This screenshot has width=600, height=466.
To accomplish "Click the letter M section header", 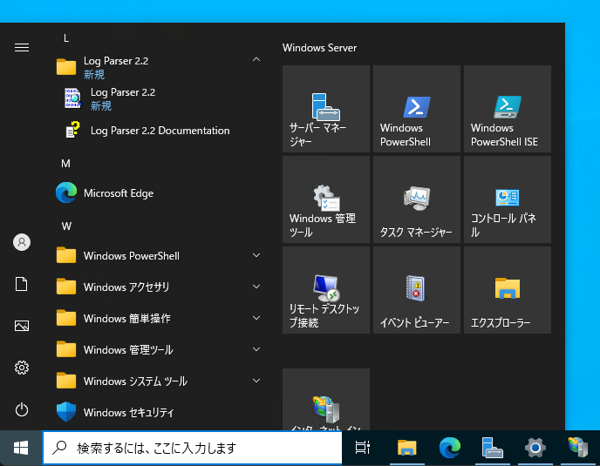I will (66, 163).
